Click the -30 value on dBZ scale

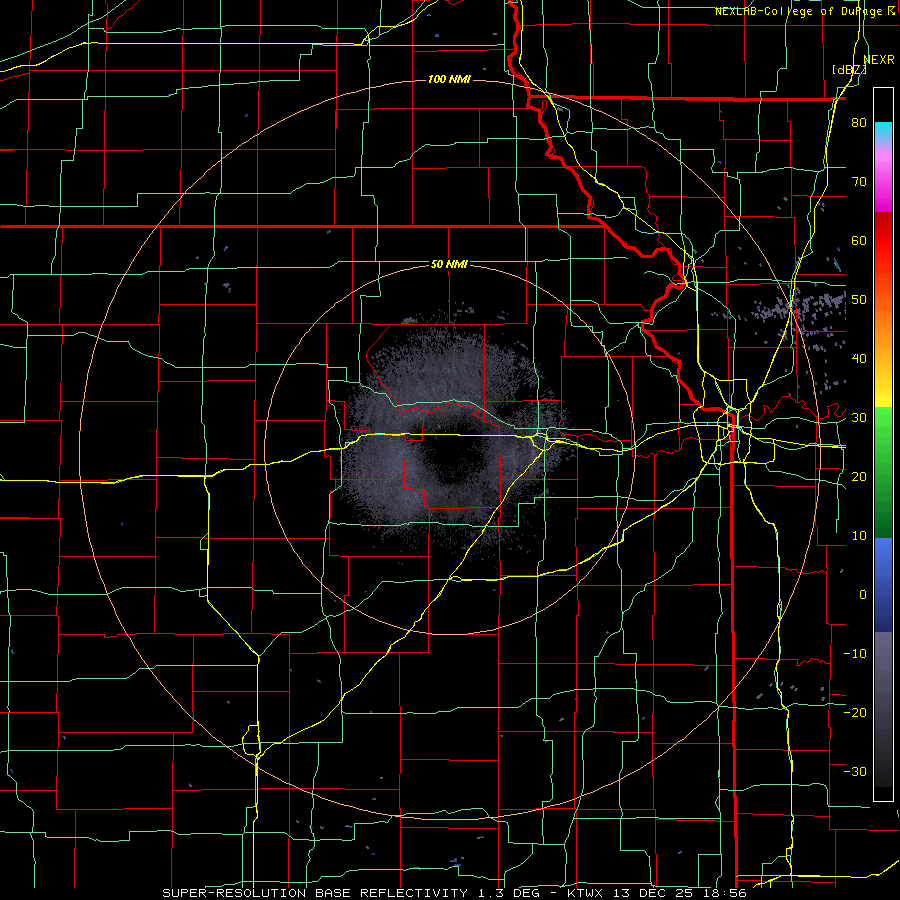pos(855,772)
